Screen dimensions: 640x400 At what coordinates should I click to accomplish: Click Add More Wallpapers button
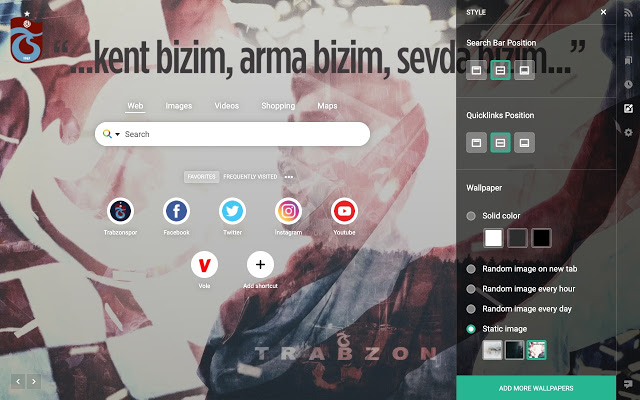[x=536, y=388]
